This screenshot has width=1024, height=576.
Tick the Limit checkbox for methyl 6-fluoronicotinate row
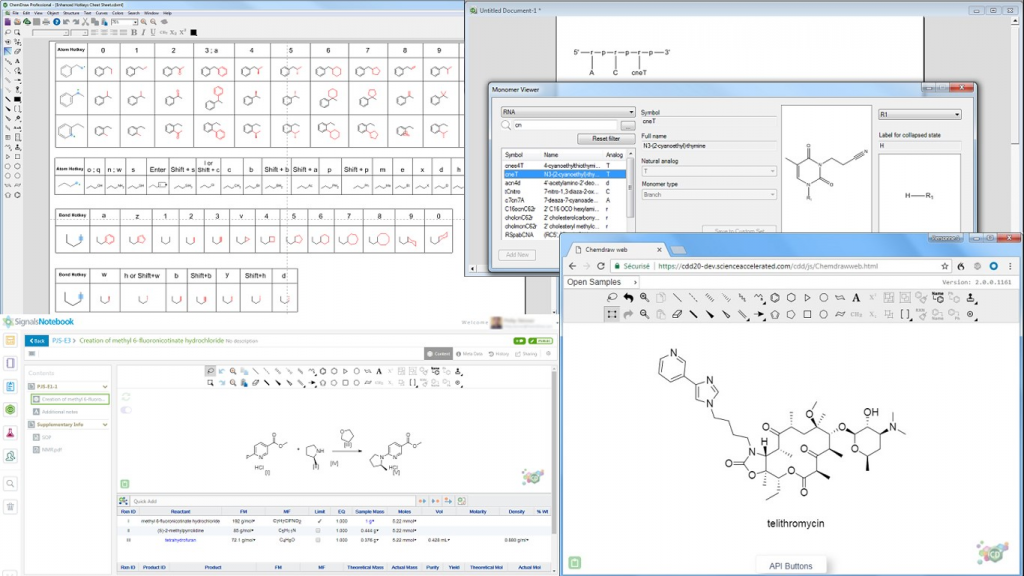point(319,521)
